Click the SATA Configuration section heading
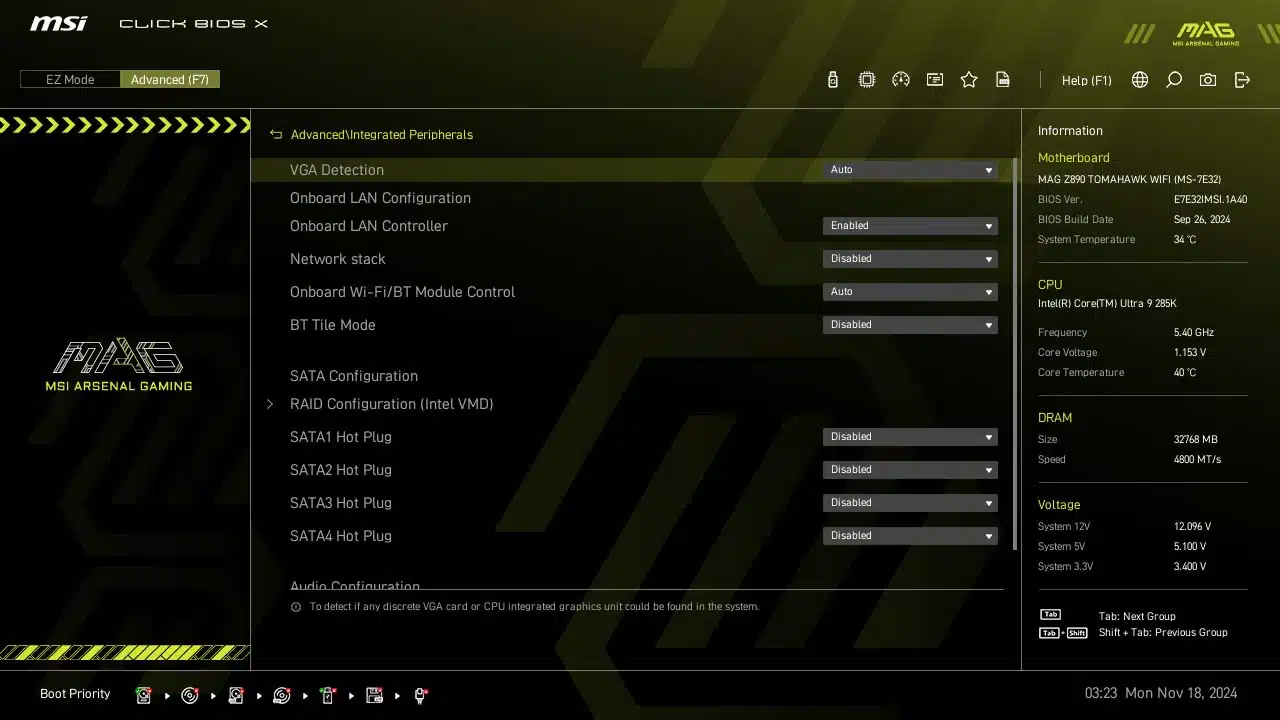The width and height of the screenshot is (1280, 720). pyautogui.click(x=354, y=376)
